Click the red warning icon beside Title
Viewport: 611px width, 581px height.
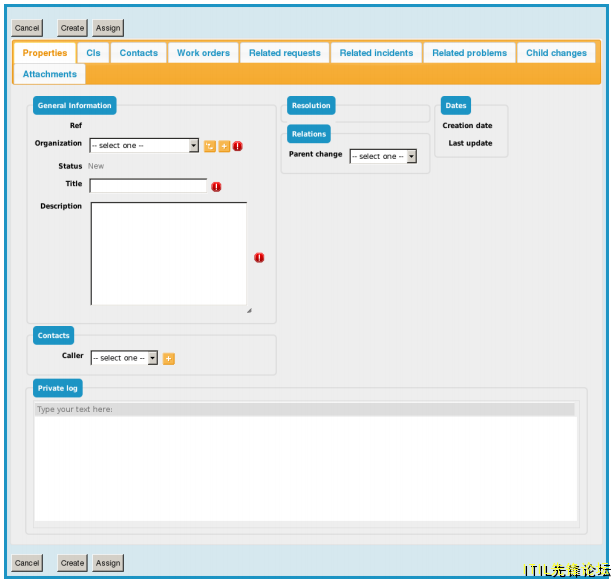216,187
